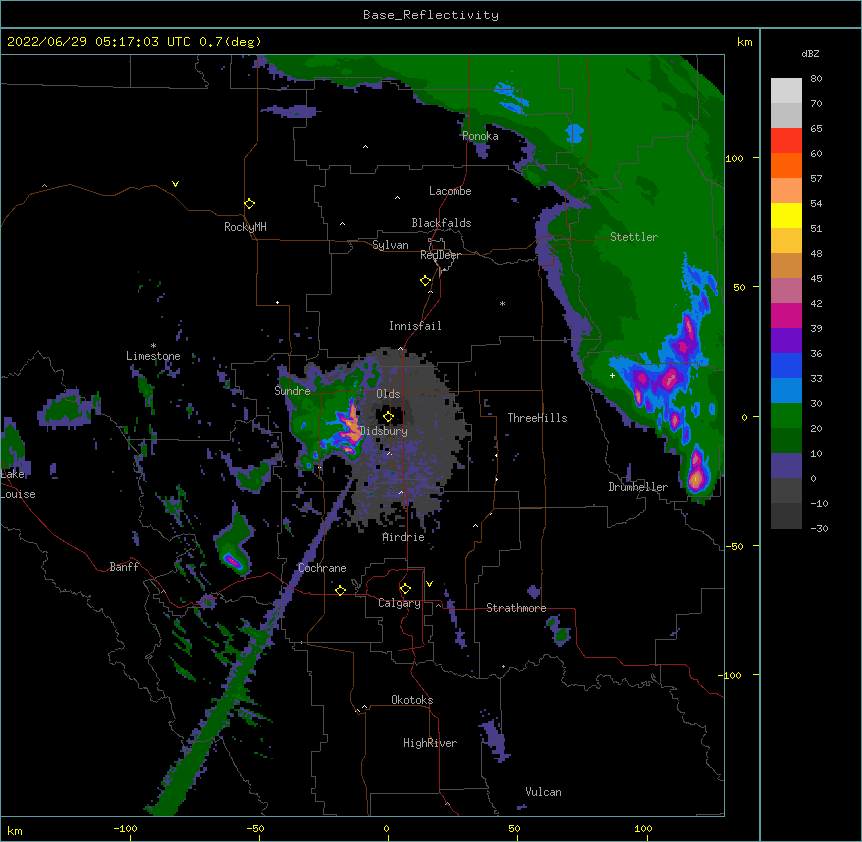862x842 pixels.
Task: Click the Base_Reflectivity title
Action: coord(431,15)
